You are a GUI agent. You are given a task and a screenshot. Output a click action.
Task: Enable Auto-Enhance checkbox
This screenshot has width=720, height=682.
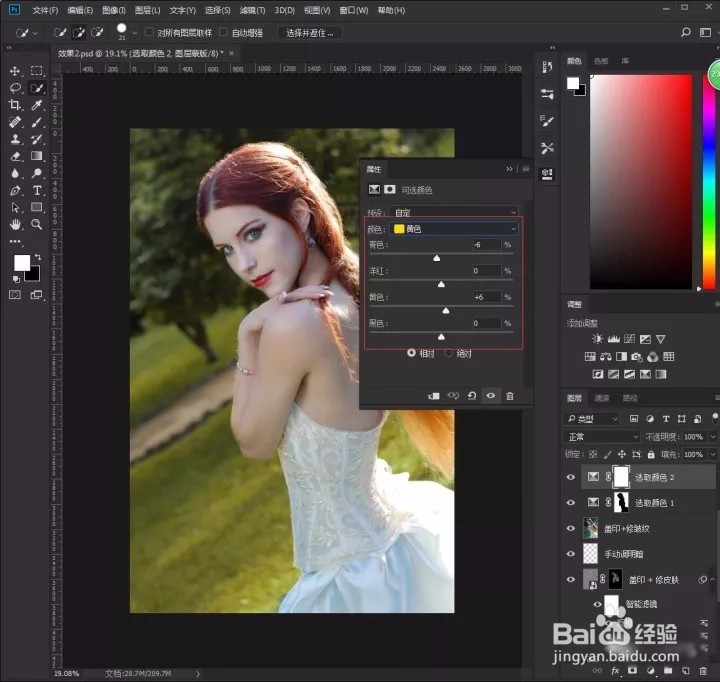click(x=224, y=32)
